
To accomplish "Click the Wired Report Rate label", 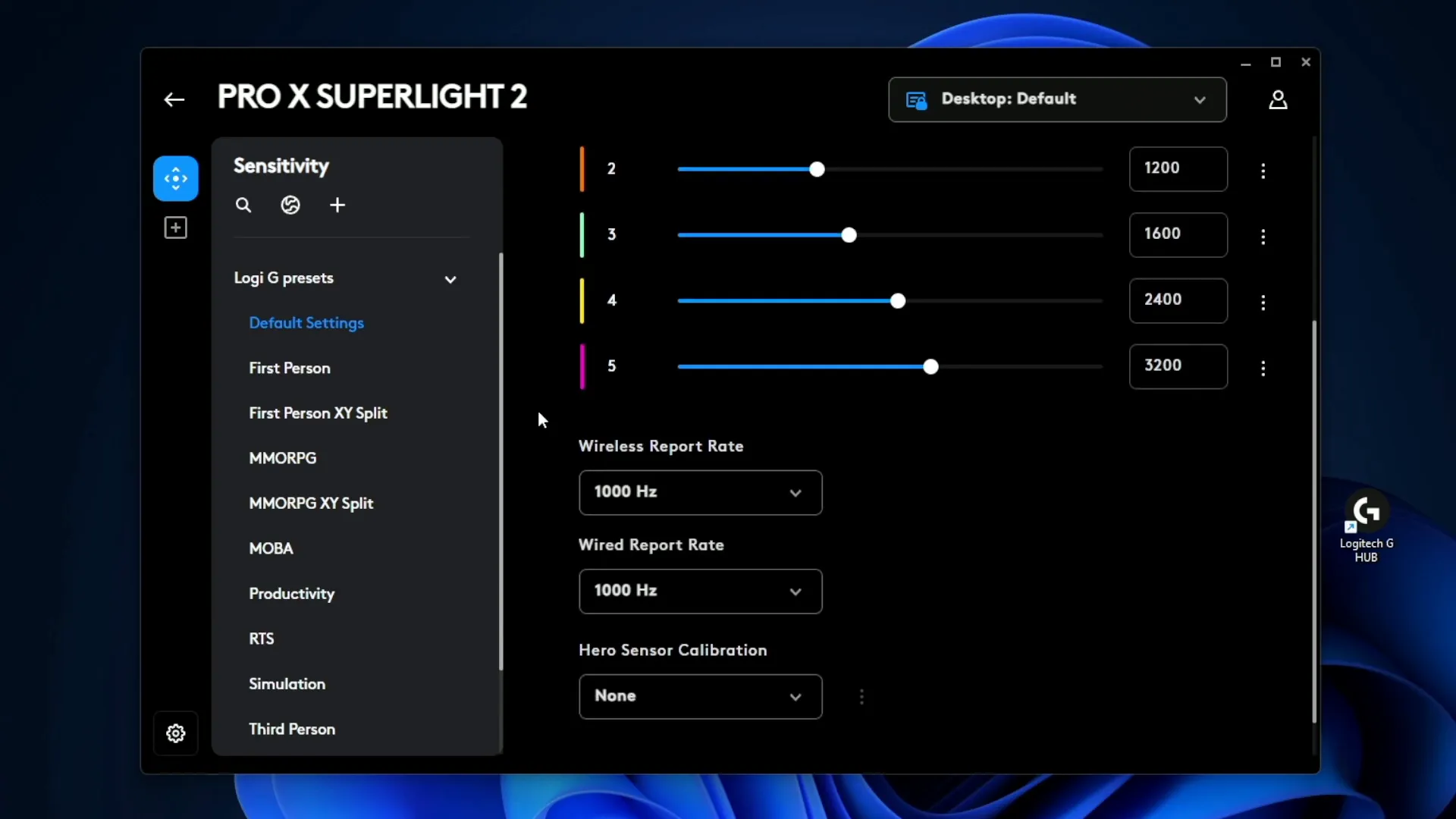I will (x=651, y=545).
